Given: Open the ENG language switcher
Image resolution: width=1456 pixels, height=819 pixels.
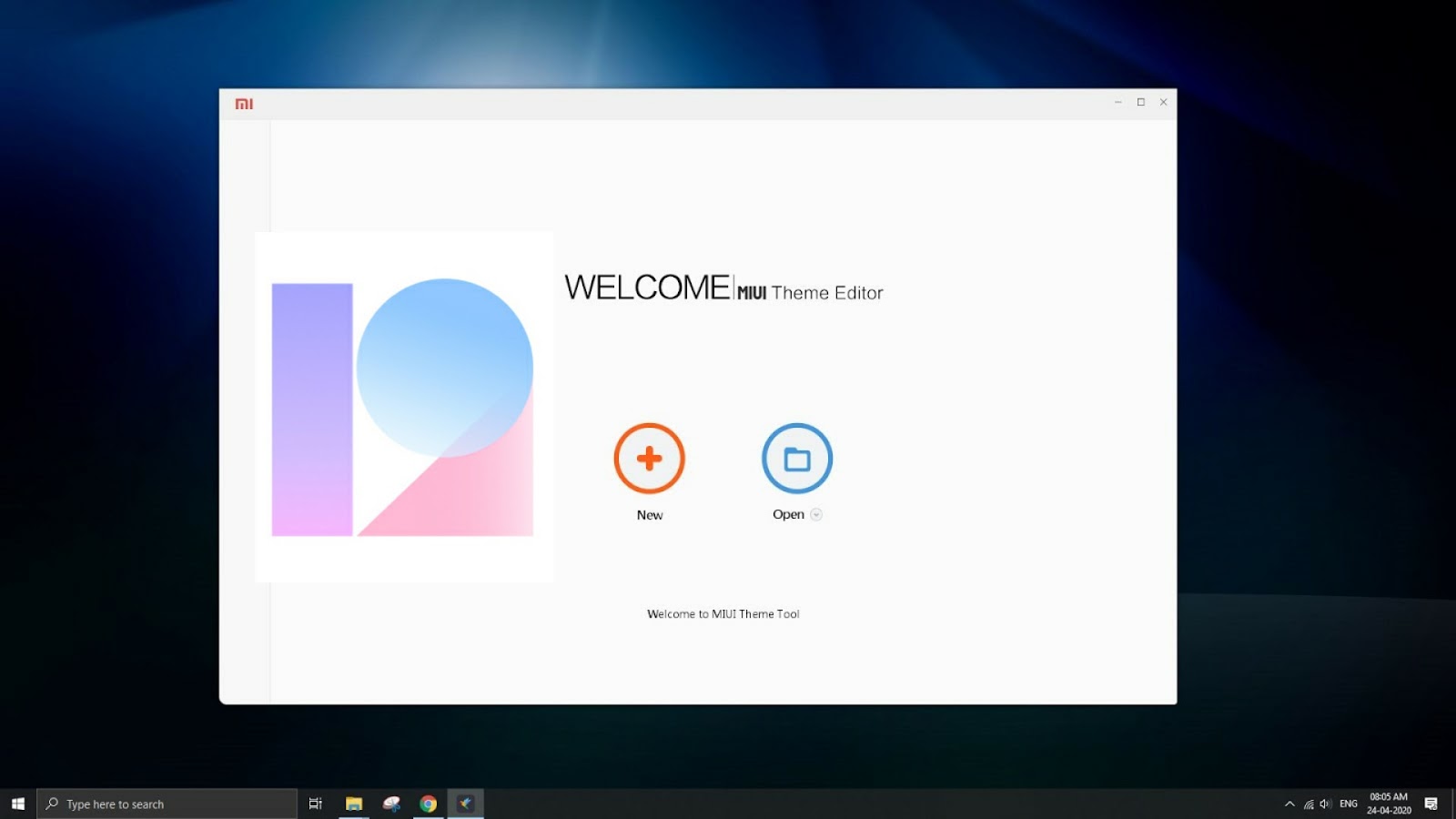Looking at the screenshot, I should pos(1348,804).
